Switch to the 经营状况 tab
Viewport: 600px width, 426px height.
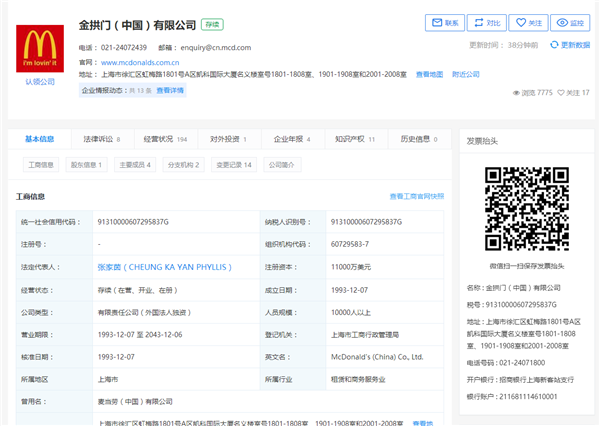pos(166,139)
